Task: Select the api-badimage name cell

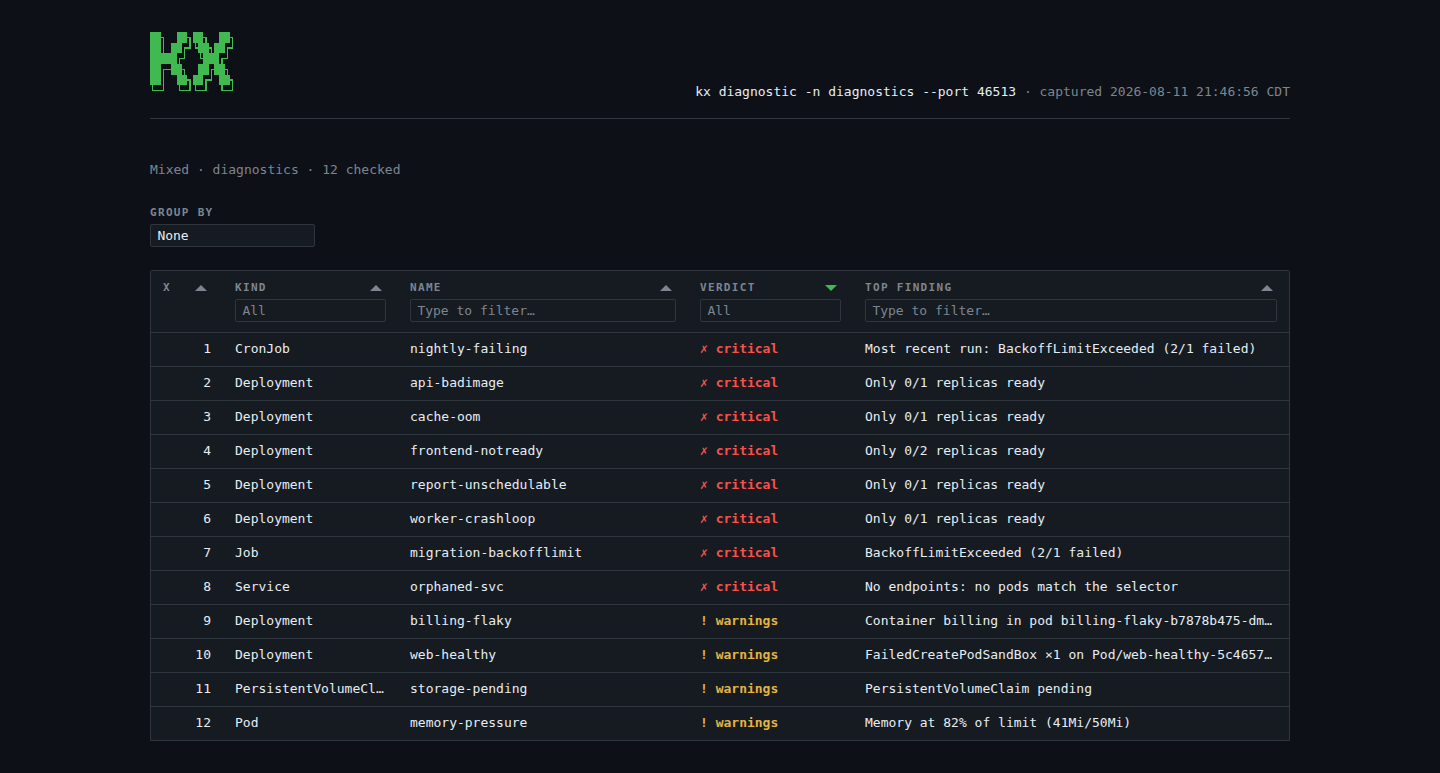Action: click(x=457, y=383)
